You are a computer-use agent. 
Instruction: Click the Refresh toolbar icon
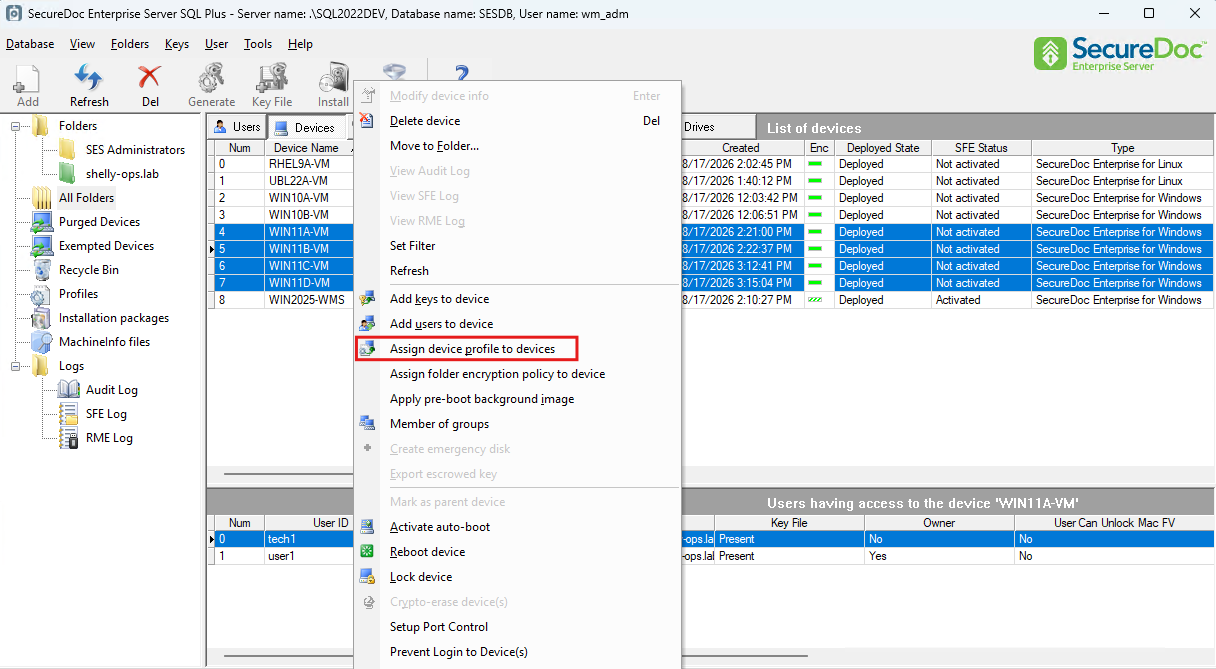pyautogui.click(x=89, y=80)
